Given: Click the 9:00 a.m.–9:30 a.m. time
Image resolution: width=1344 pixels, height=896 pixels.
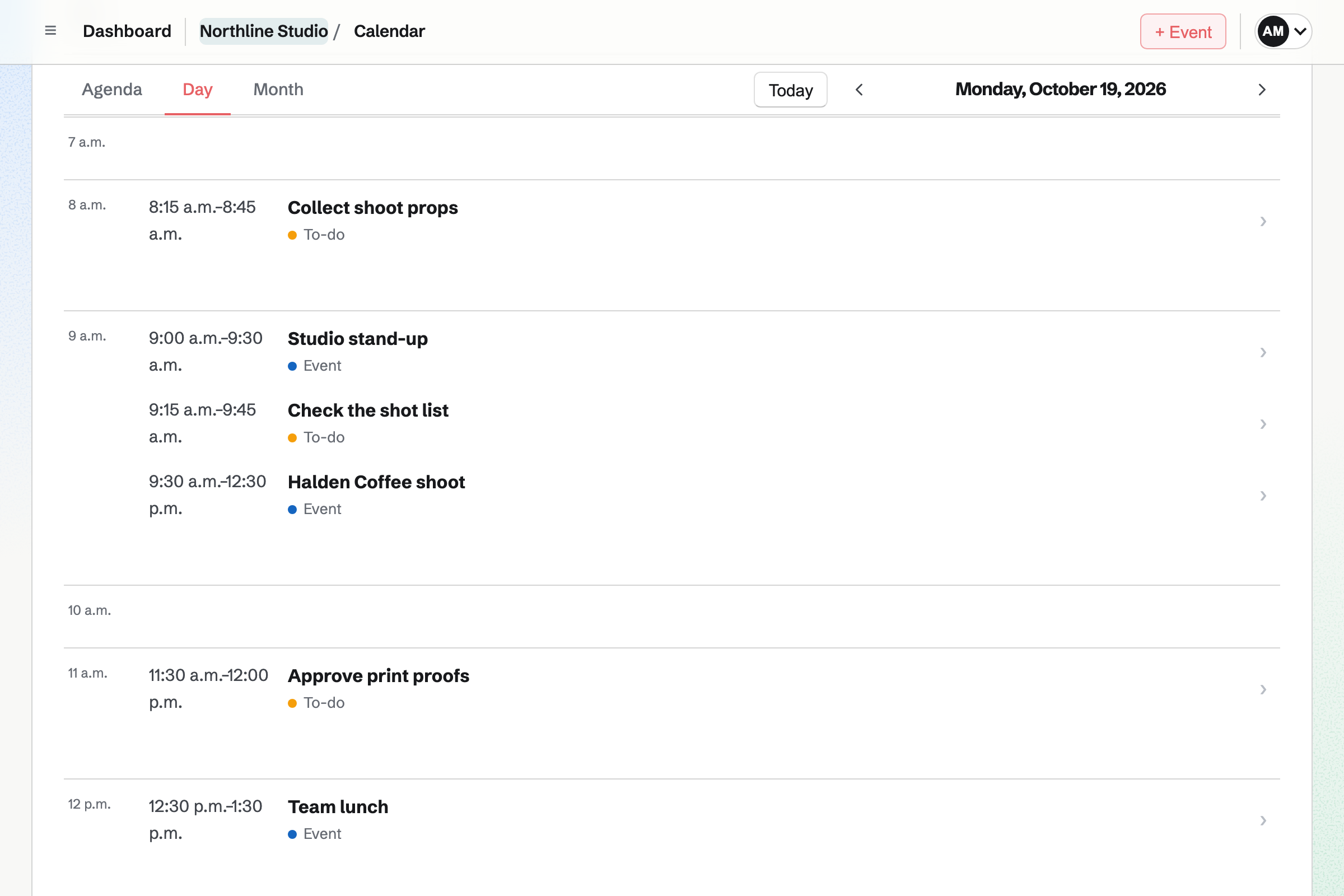Looking at the screenshot, I should [x=206, y=352].
